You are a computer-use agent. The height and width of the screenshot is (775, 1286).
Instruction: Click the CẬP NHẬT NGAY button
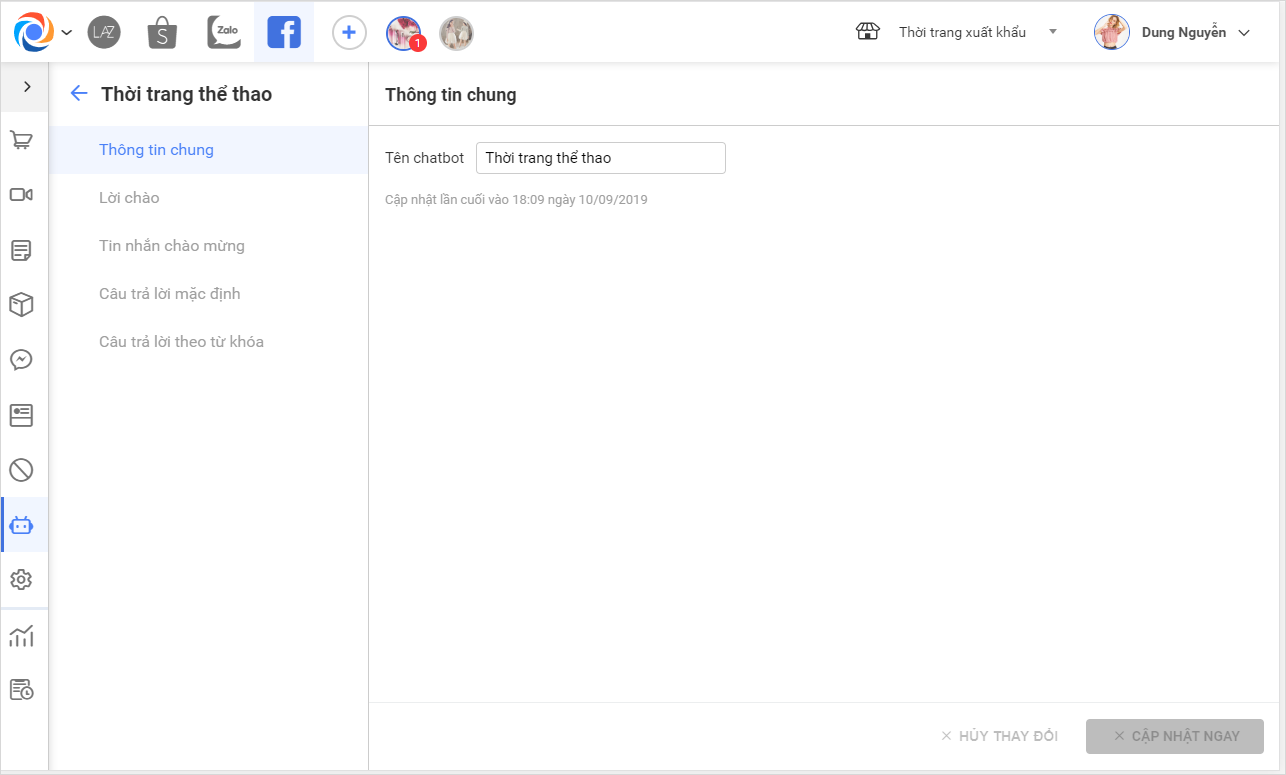click(1175, 736)
